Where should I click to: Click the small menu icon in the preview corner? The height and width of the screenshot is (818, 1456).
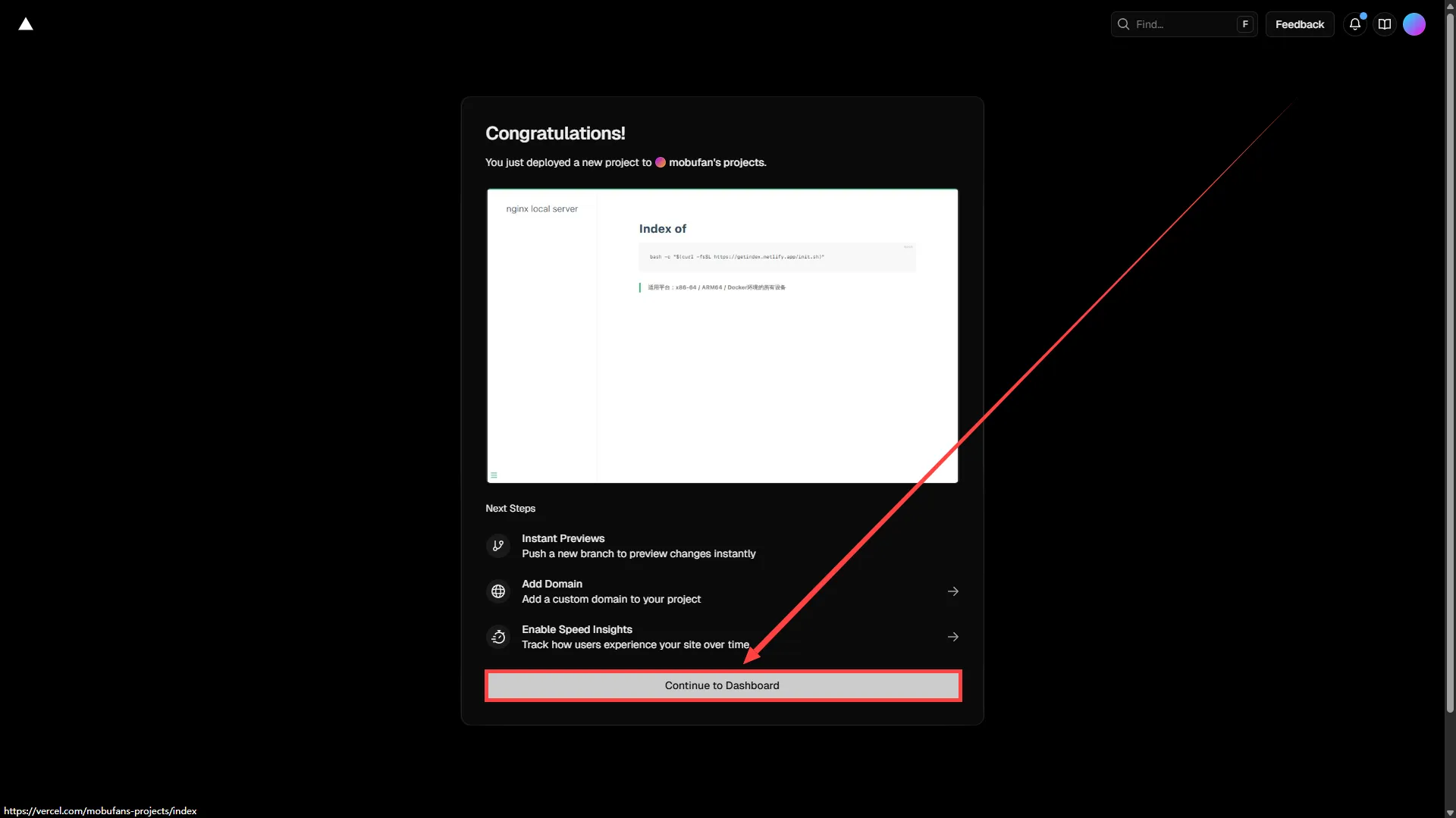pyautogui.click(x=494, y=475)
